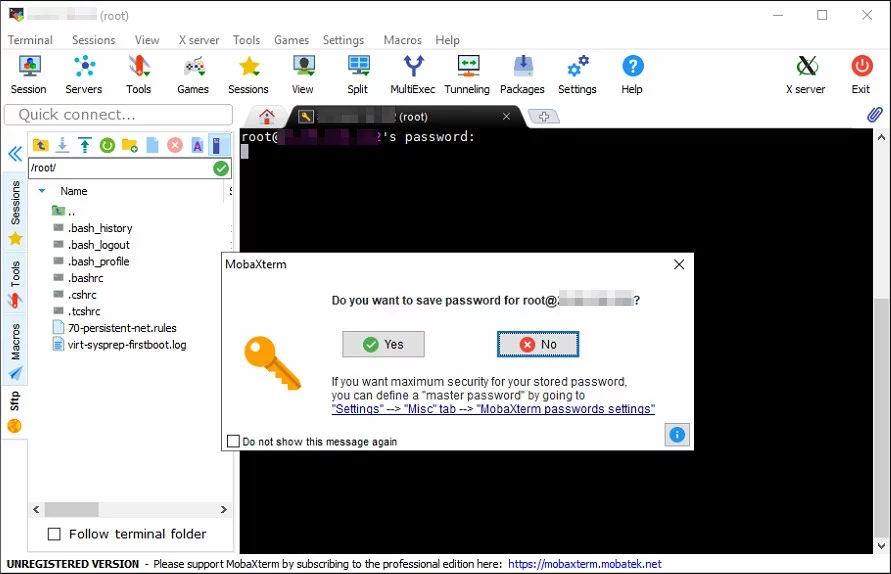Switch to the Macros side tab
Viewport: 891px width, 574px height.
tap(15, 351)
